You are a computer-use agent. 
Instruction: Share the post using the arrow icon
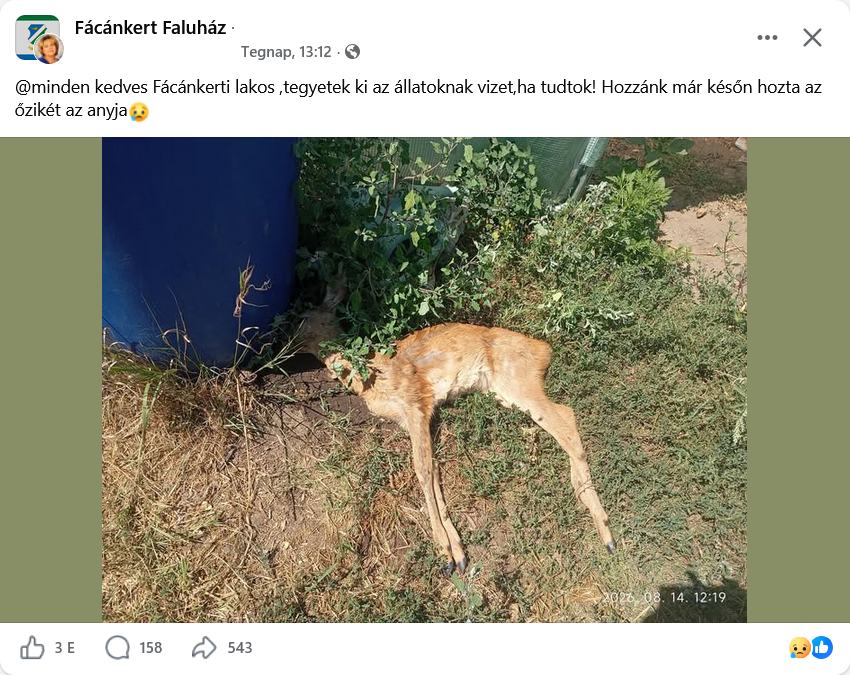click(x=204, y=647)
